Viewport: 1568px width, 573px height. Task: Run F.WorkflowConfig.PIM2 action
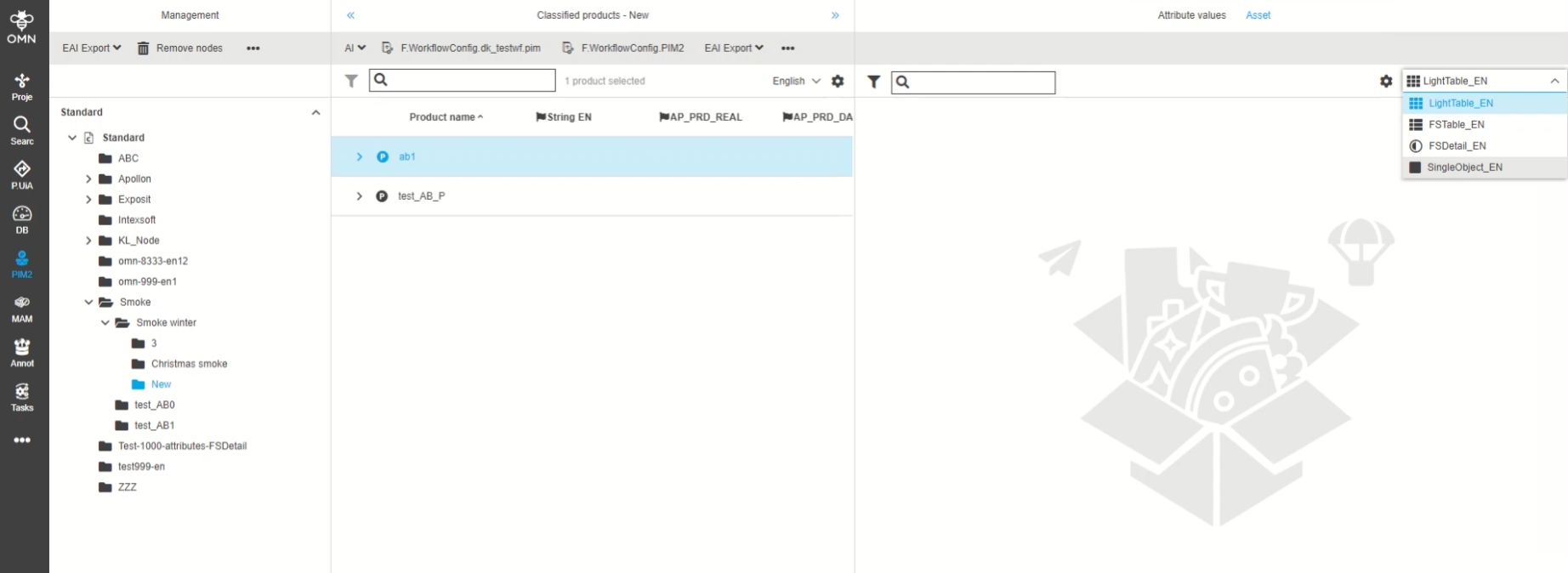[623, 48]
